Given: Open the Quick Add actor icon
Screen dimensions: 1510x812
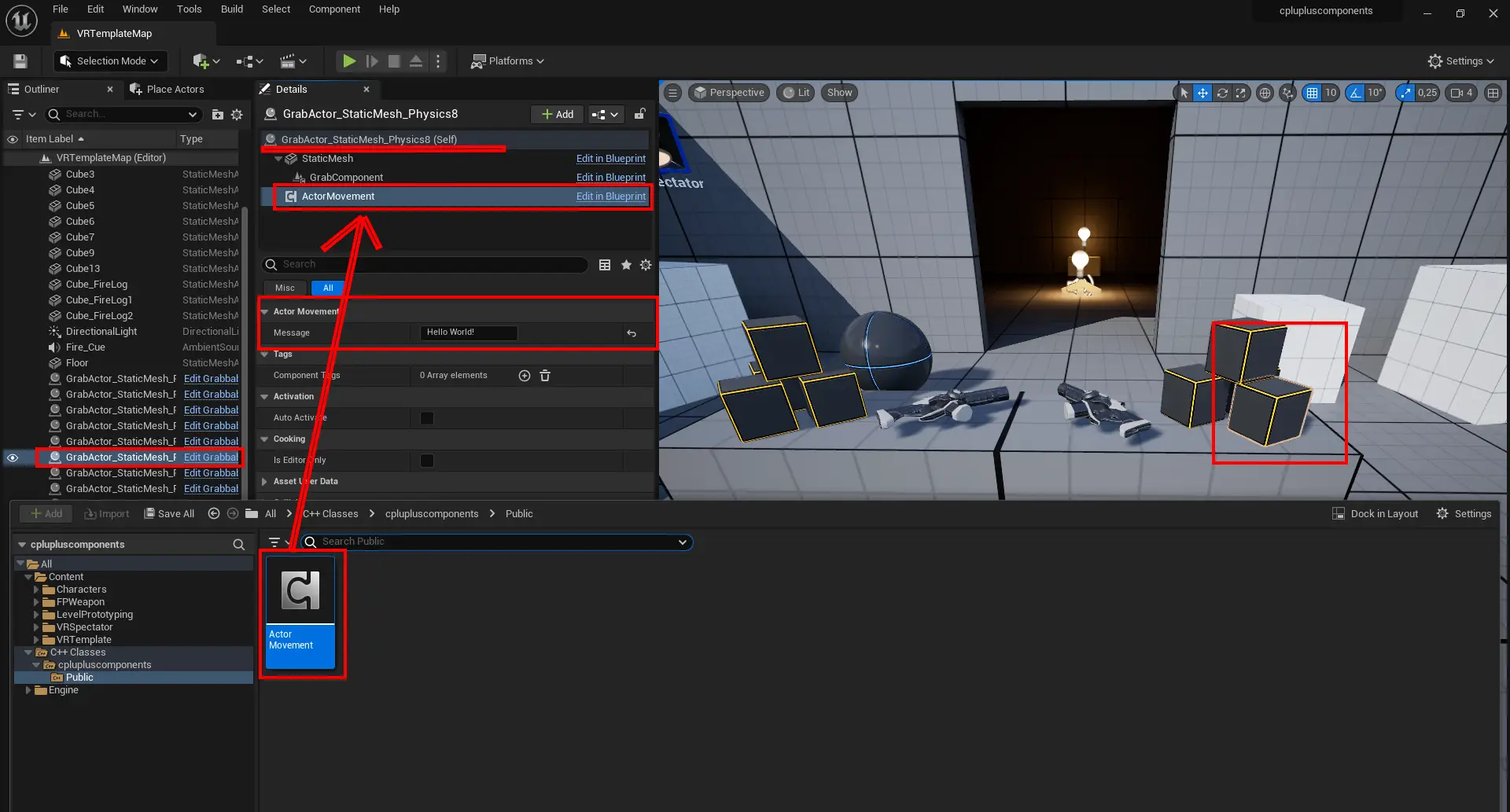Looking at the screenshot, I should 202,61.
